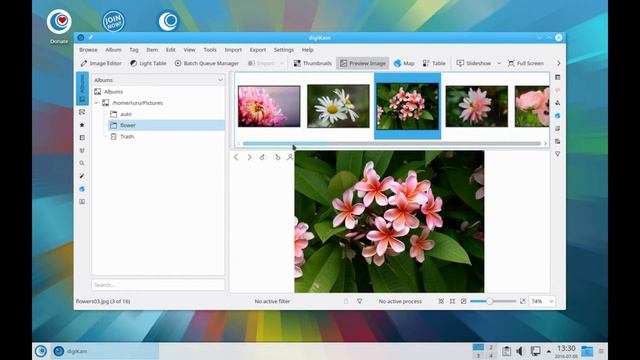Image resolution: width=640 pixels, height=360 pixels.
Task: Open the Tag menu
Action: (x=134, y=50)
